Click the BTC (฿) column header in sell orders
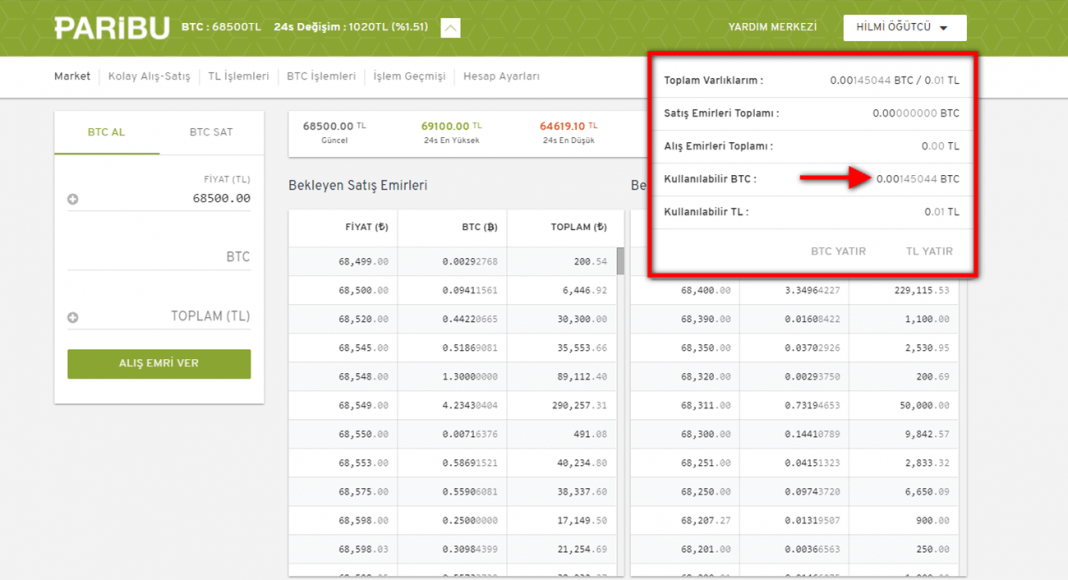Viewport: 1068px width, 580px height. point(480,227)
